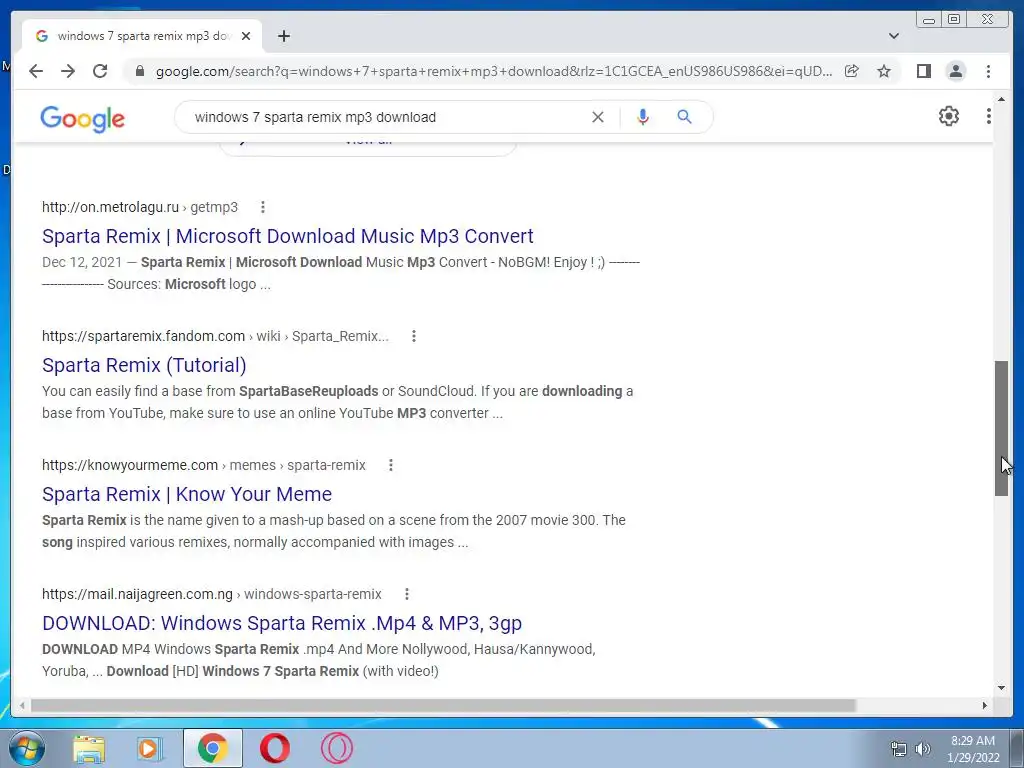Share this page from address bar
The height and width of the screenshot is (768, 1024).
pos(852,71)
